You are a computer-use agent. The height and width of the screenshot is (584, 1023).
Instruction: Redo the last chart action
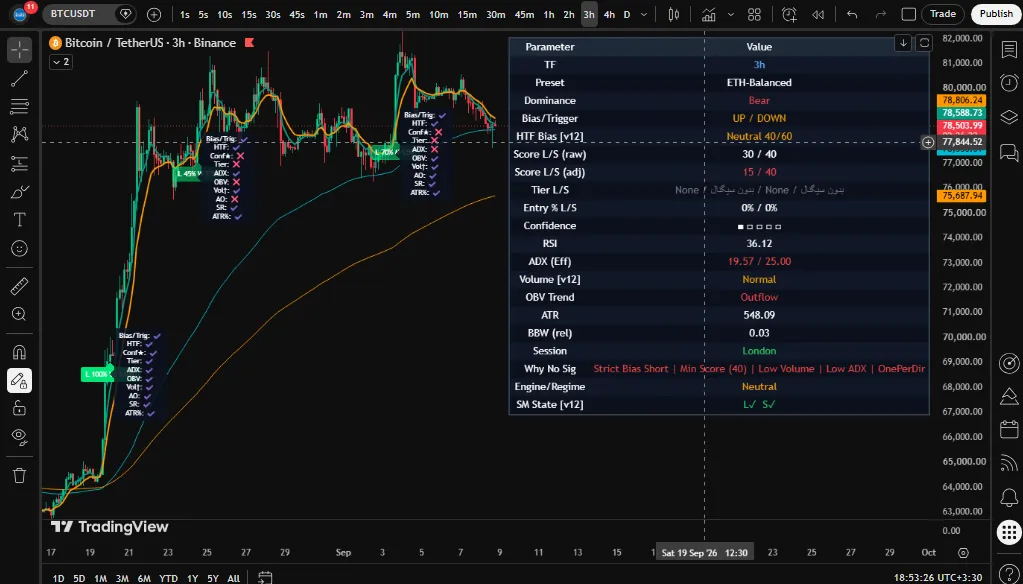(x=881, y=14)
